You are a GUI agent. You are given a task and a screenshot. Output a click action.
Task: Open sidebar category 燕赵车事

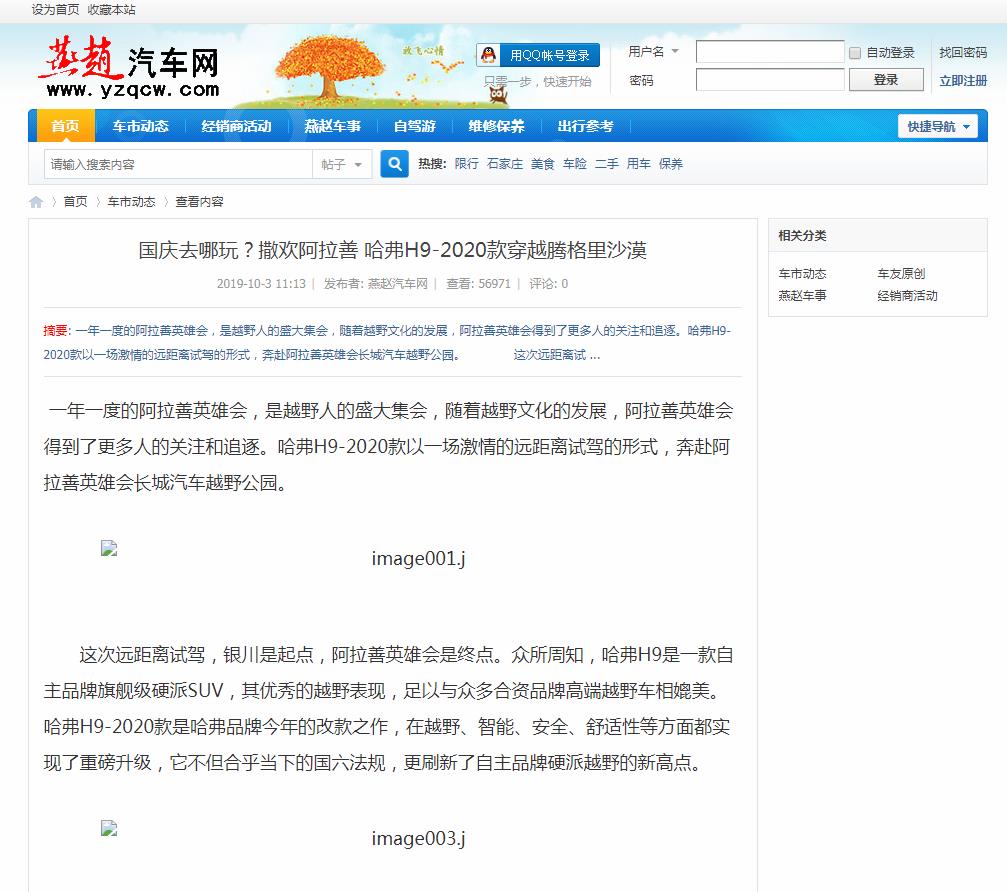802,295
